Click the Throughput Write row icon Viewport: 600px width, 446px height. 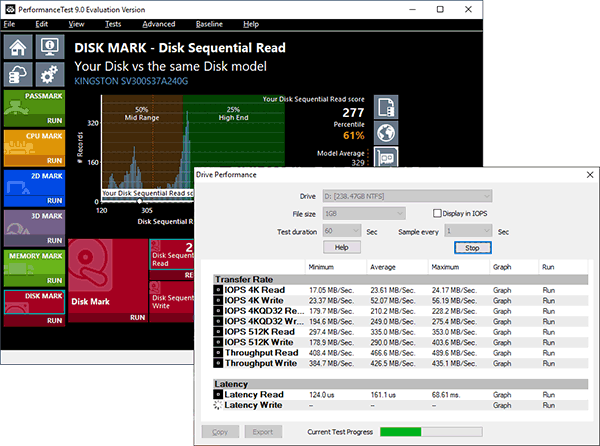point(218,363)
